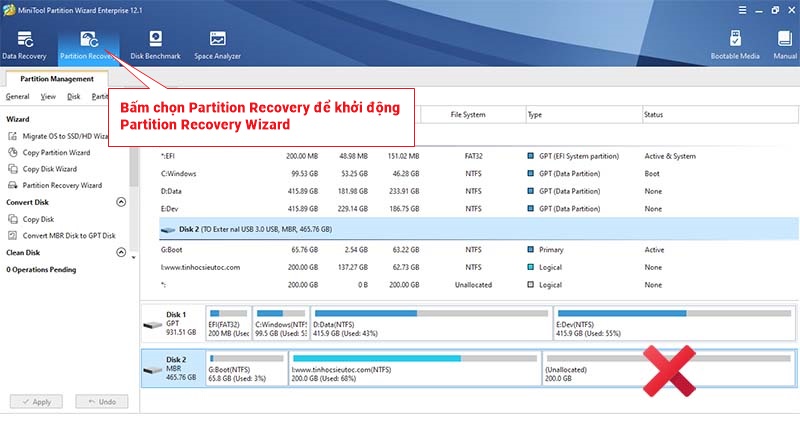The height and width of the screenshot is (426, 800).
Task: Select the D:Data partition row
Action: 479,191
